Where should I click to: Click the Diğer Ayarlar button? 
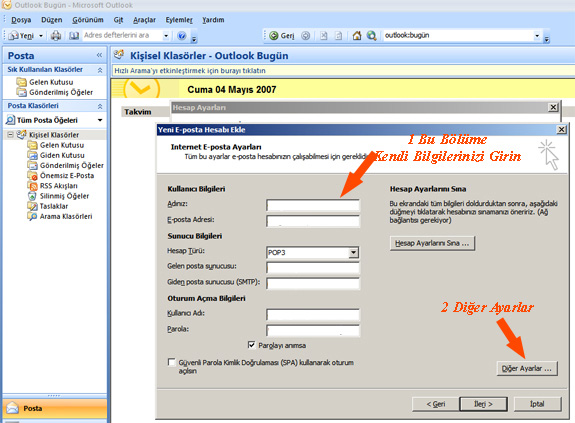[x=527, y=368]
